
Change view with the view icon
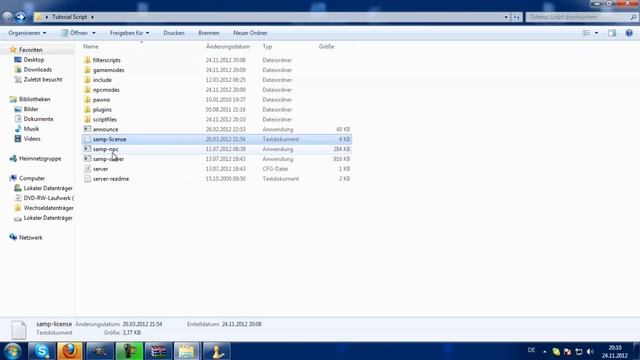click(x=586, y=33)
